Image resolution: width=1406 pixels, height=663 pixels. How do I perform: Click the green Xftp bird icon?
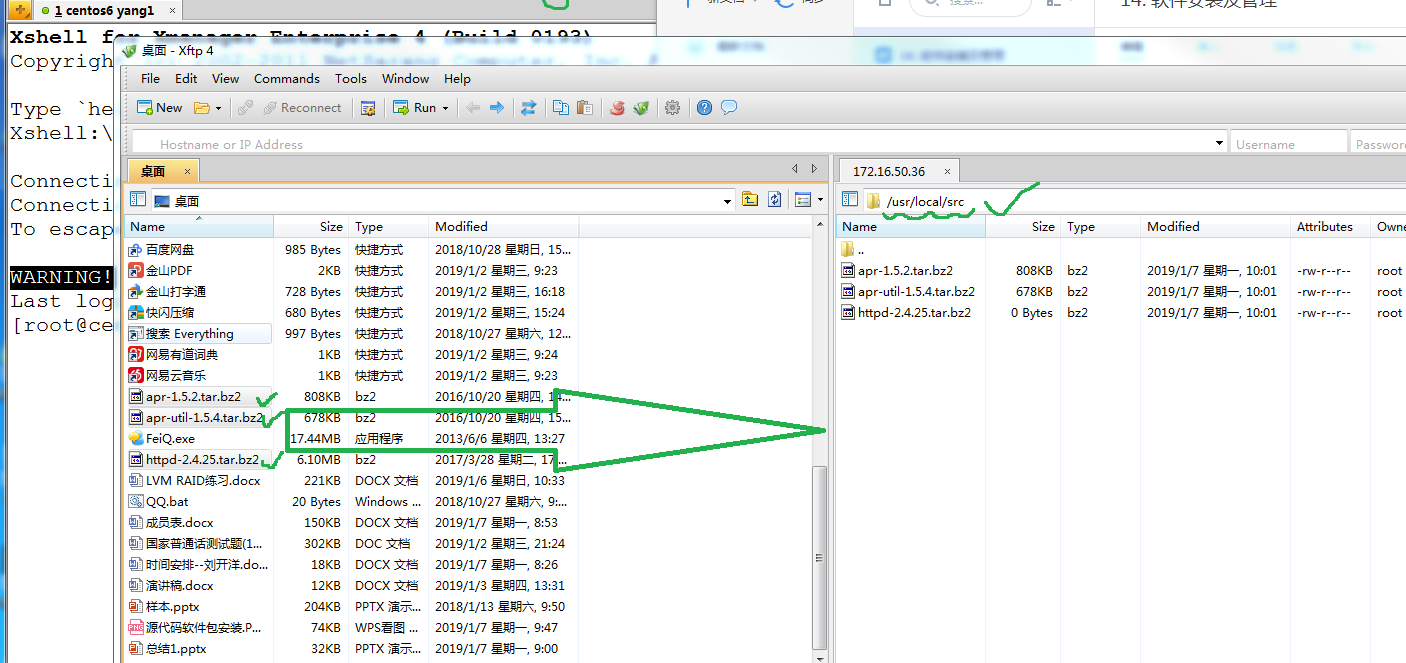point(641,108)
